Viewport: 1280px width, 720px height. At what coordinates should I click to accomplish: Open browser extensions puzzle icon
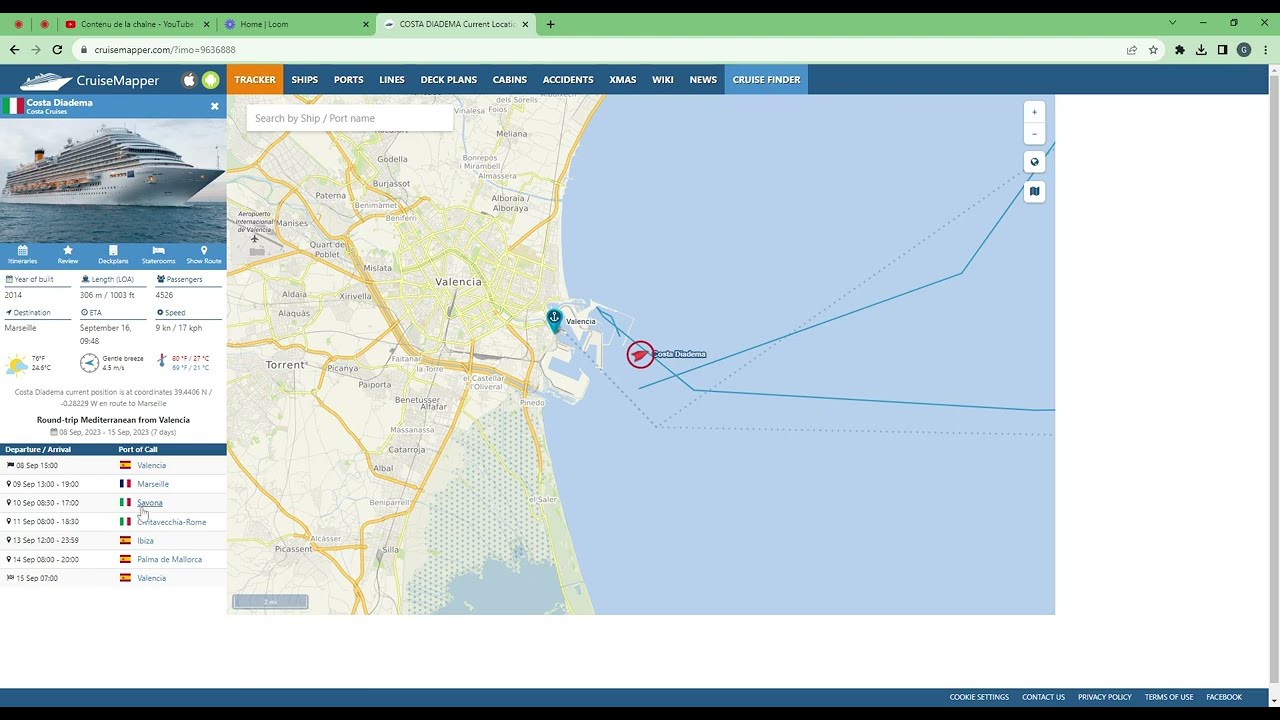click(x=1180, y=49)
